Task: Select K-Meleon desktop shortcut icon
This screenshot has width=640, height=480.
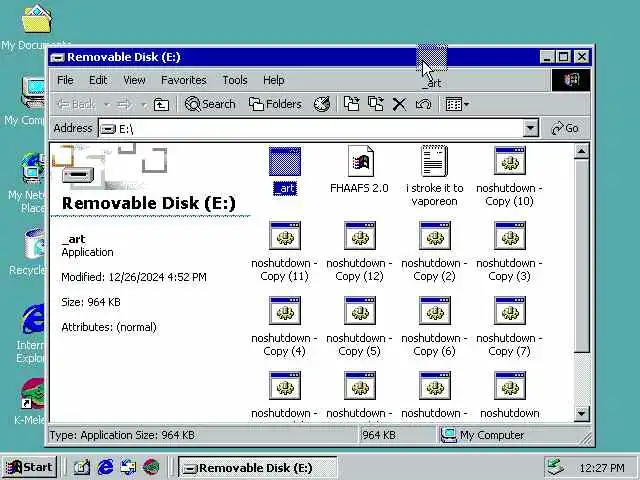Action: 33,394
